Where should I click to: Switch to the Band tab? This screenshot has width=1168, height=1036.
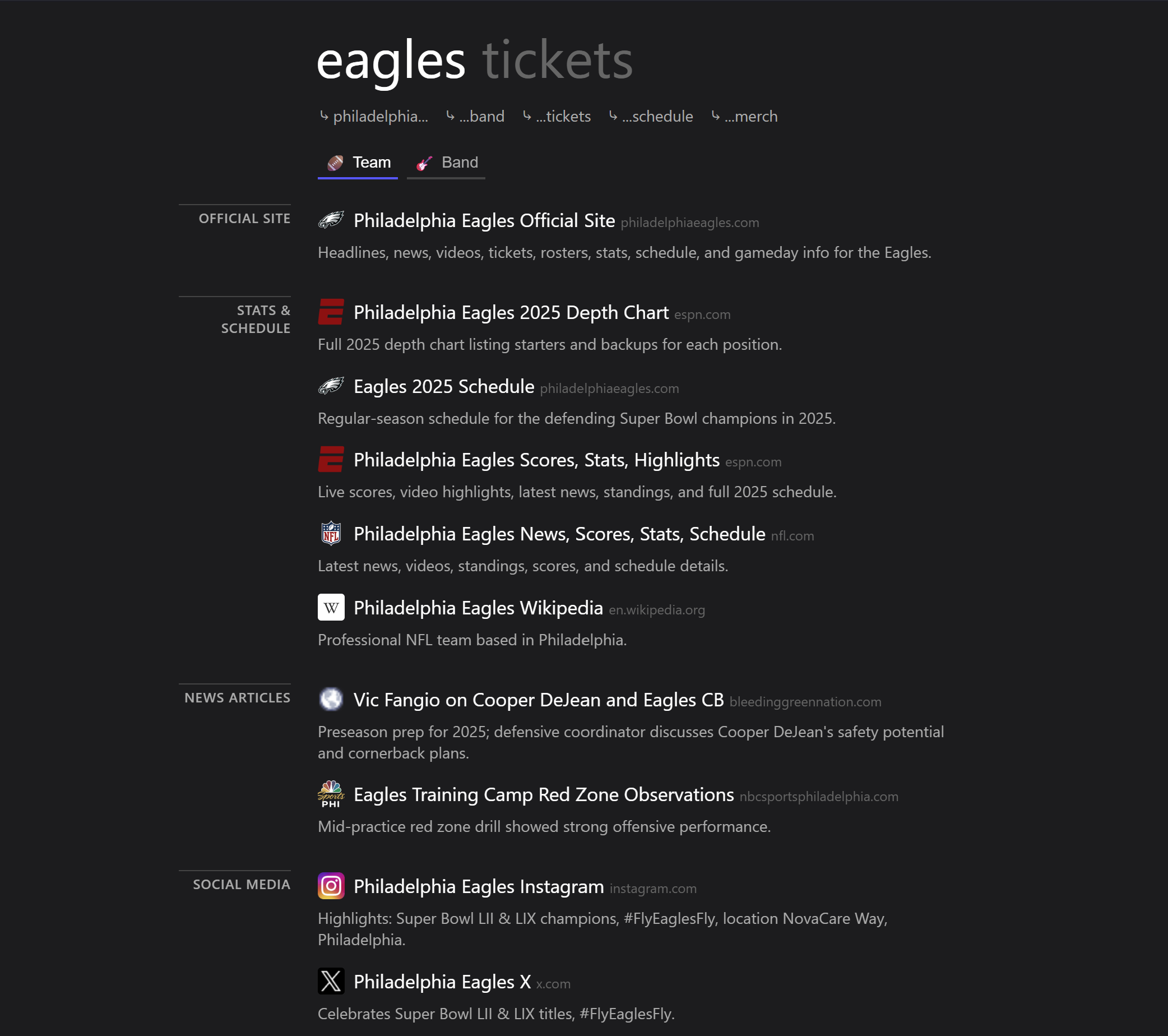click(446, 163)
